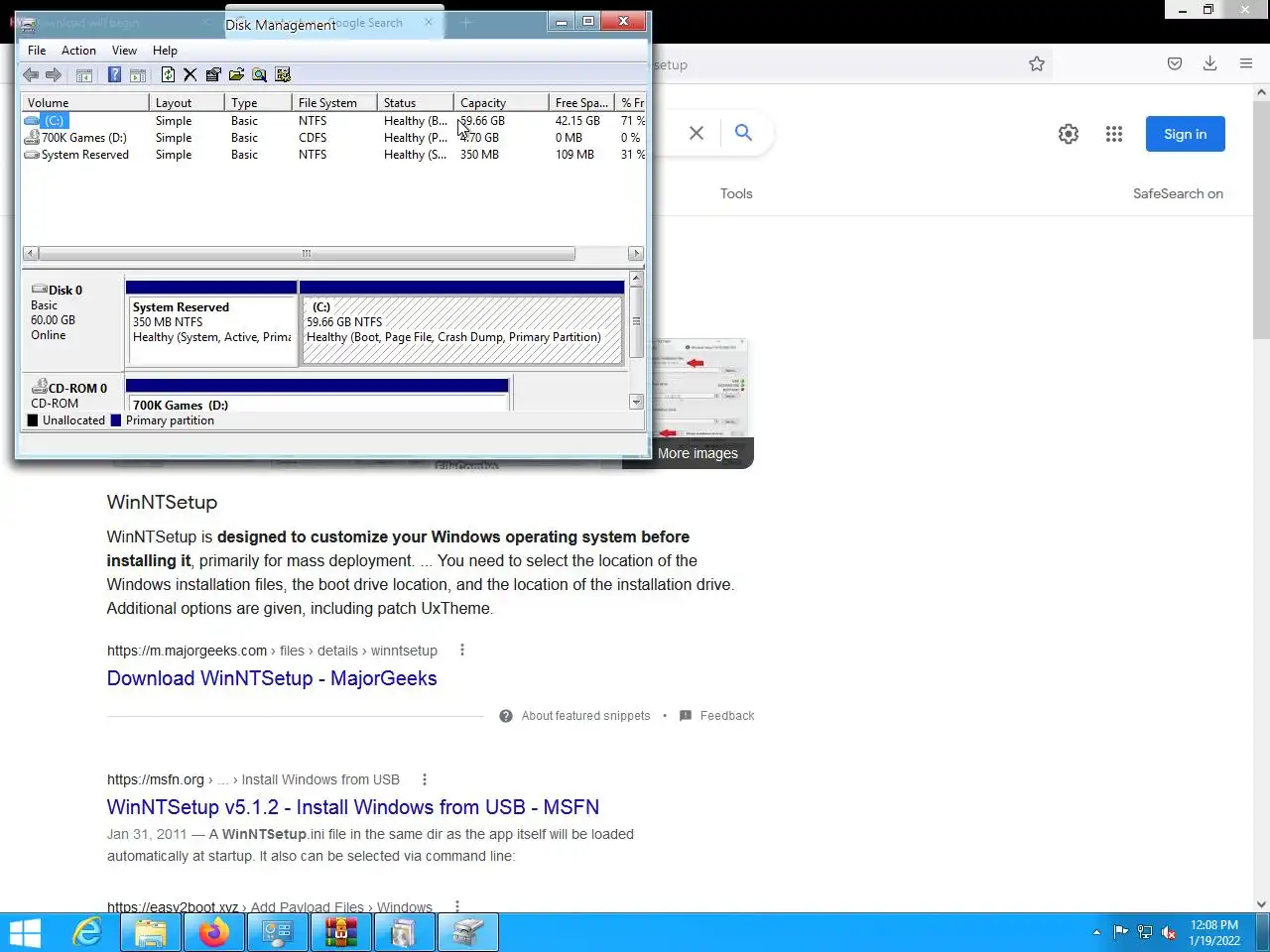Open three-dot options beside easy2boot.xyz URL
The width and height of the screenshot is (1270, 952).
(x=457, y=906)
